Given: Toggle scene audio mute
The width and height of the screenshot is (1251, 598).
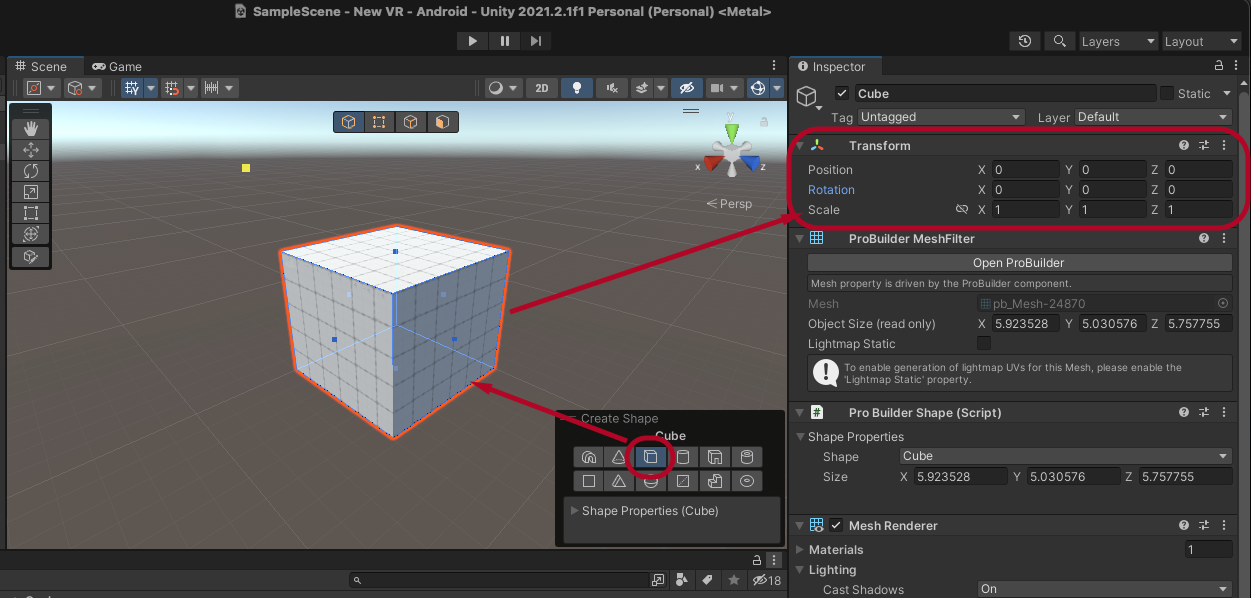Looking at the screenshot, I should 612,88.
